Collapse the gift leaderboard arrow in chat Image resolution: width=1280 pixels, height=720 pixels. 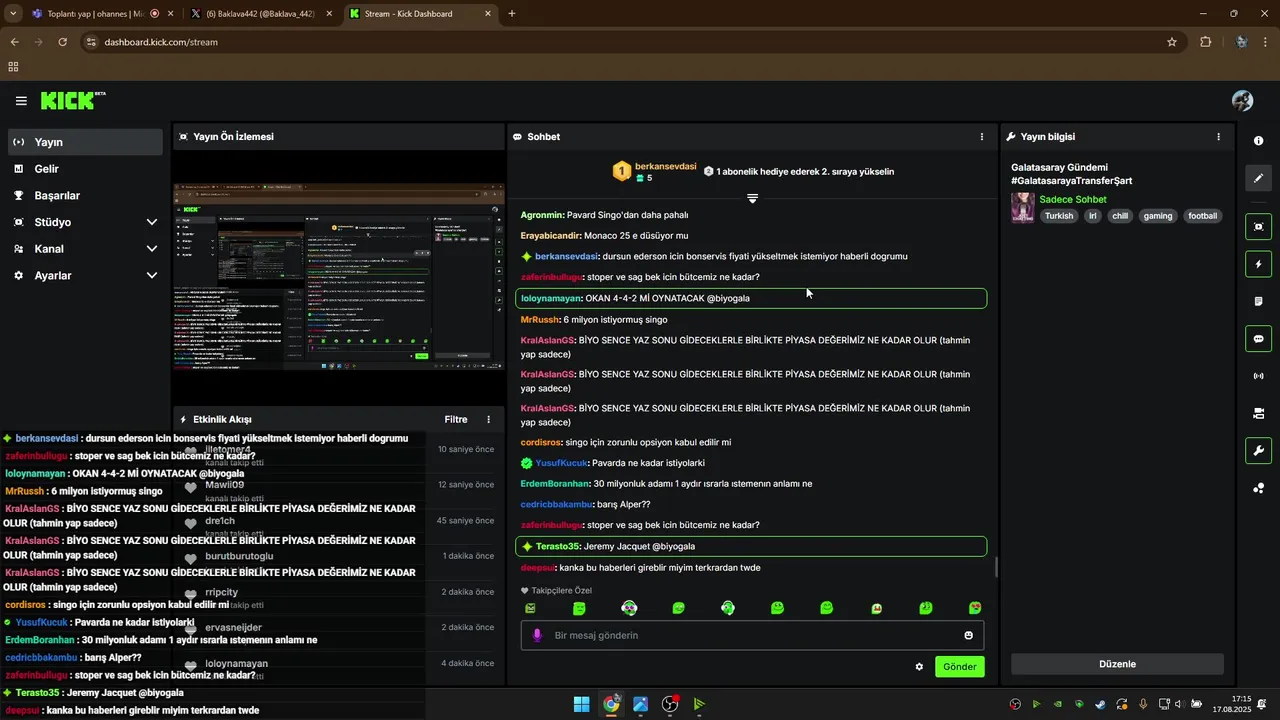click(x=752, y=198)
